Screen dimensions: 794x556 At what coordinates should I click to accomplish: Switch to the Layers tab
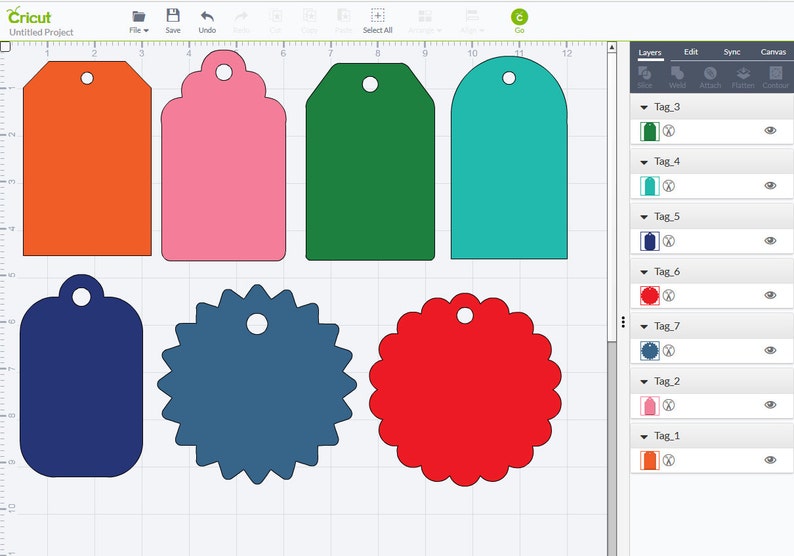coord(650,52)
